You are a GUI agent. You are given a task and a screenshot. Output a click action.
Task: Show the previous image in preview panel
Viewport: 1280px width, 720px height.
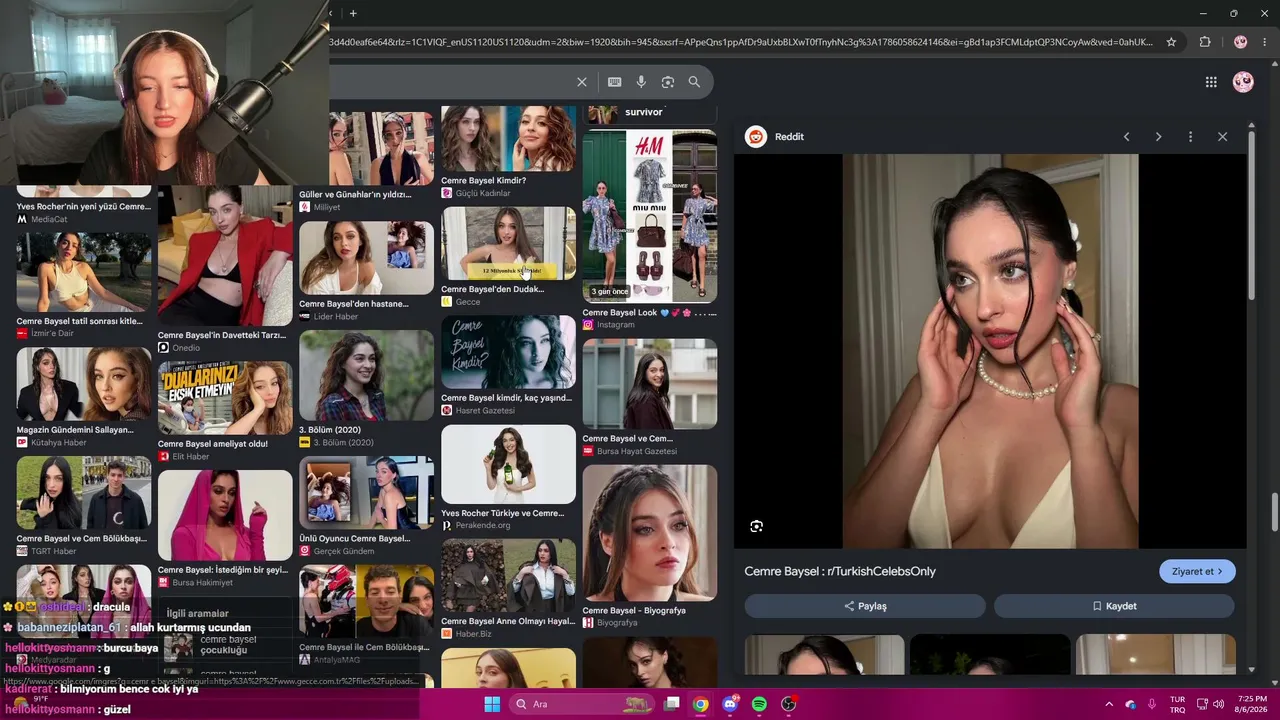tap(1126, 137)
